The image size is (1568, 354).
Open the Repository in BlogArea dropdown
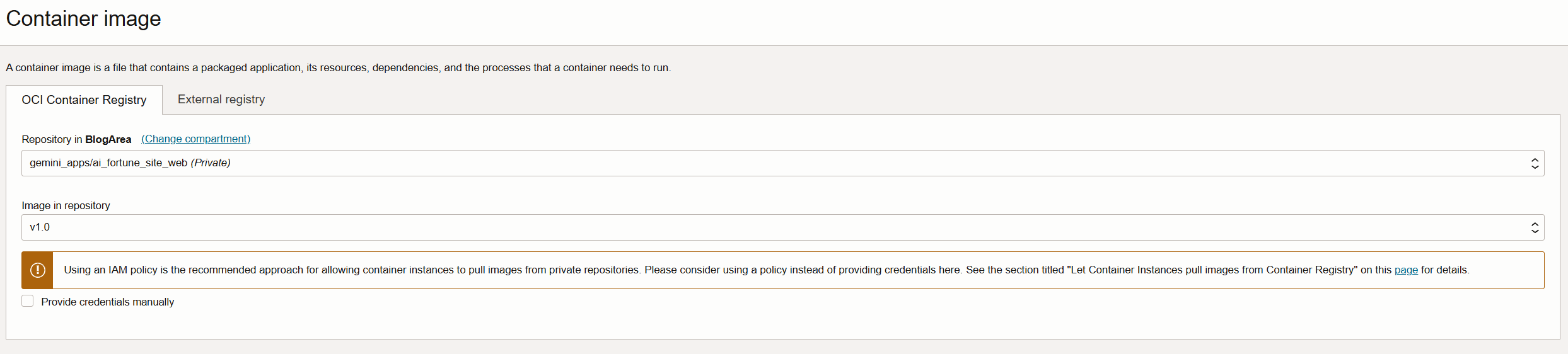(x=782, y=163)
